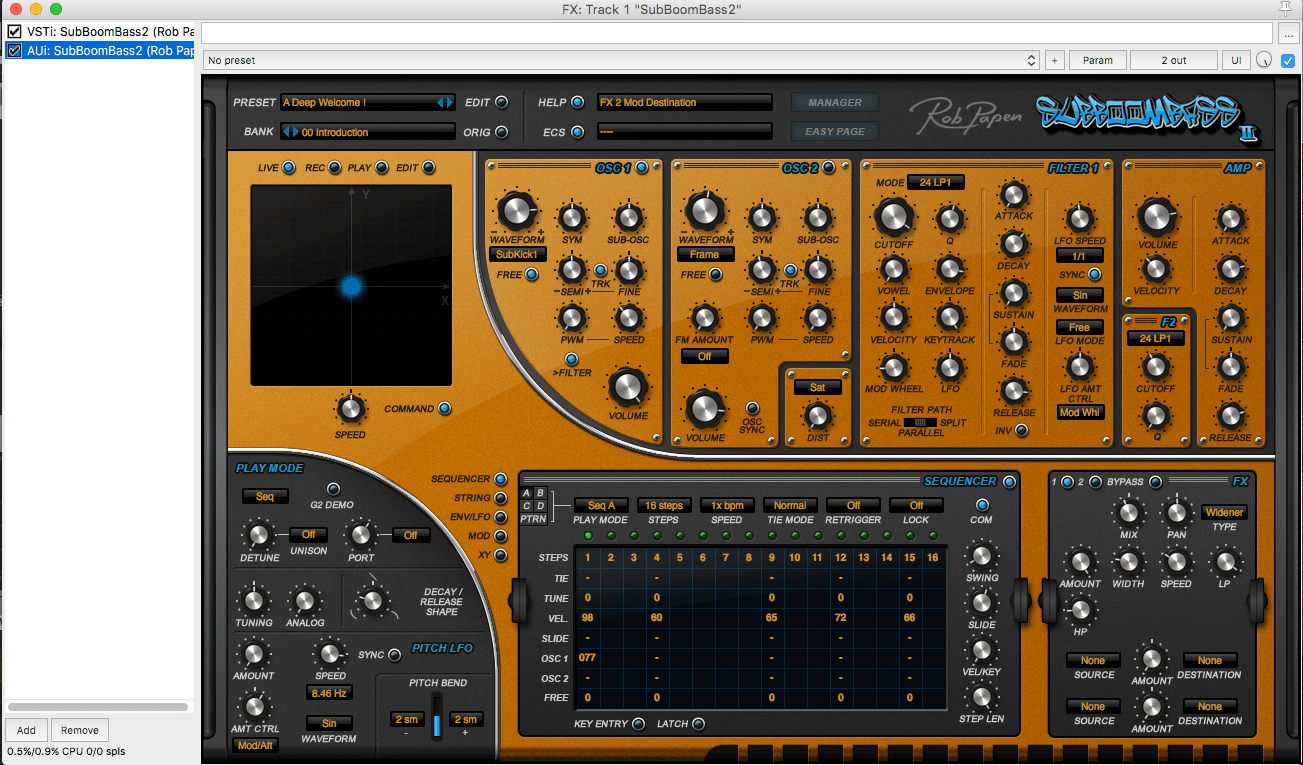The width and height of the screenshot is (1303, 765).
Task: Click the Amp Volume knob
Action: point(1155,216)
